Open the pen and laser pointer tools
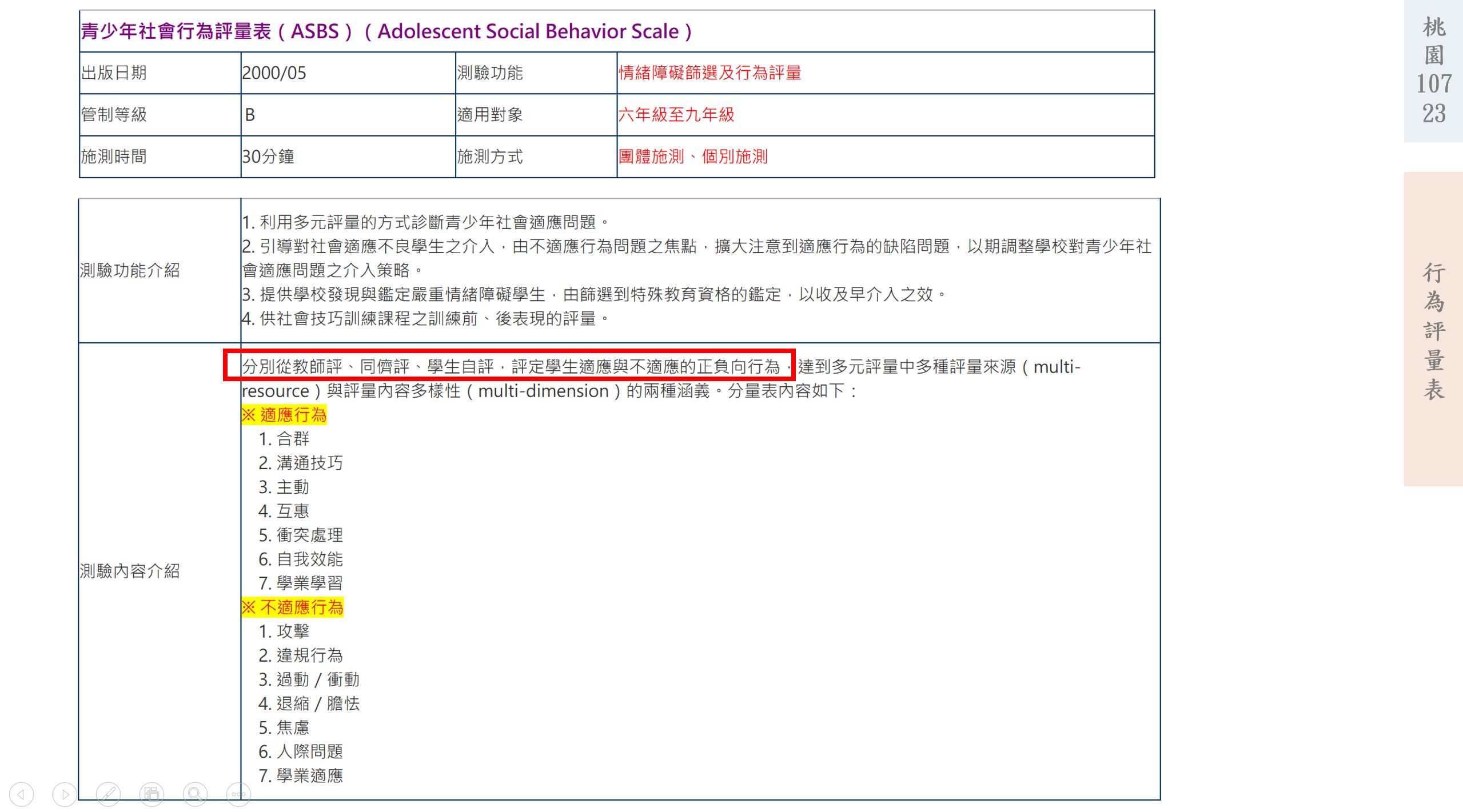Screen dimensions: 1463x812 [x=108, y=794]
